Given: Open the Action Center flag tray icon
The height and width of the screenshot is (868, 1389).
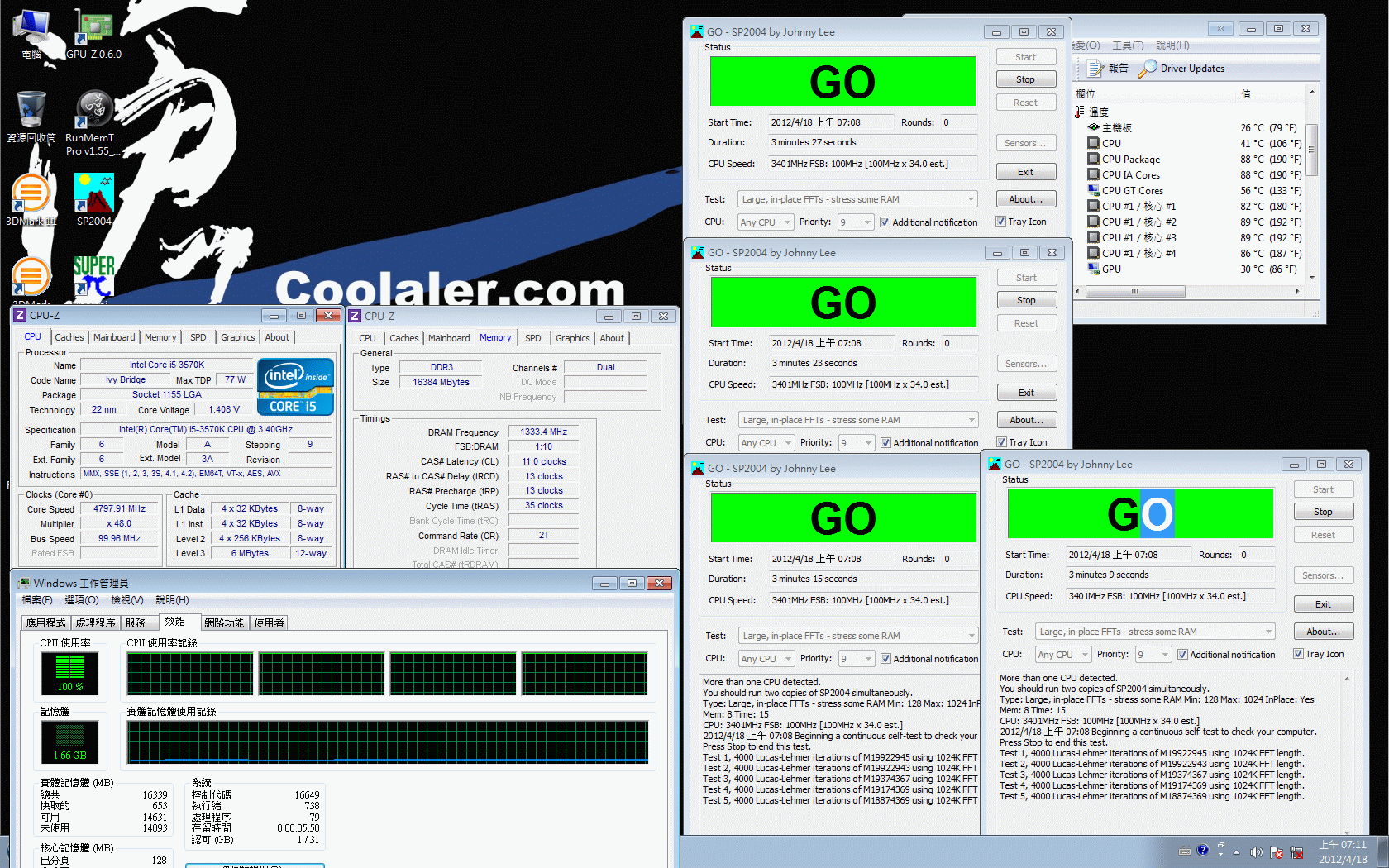Looking at the screenshot, I should [x=1277, y=851].
